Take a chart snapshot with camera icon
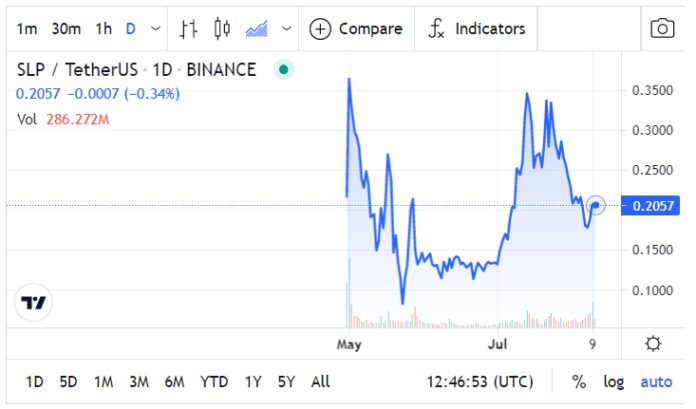Viewport: 696px width, 409px height. [662, 29]
